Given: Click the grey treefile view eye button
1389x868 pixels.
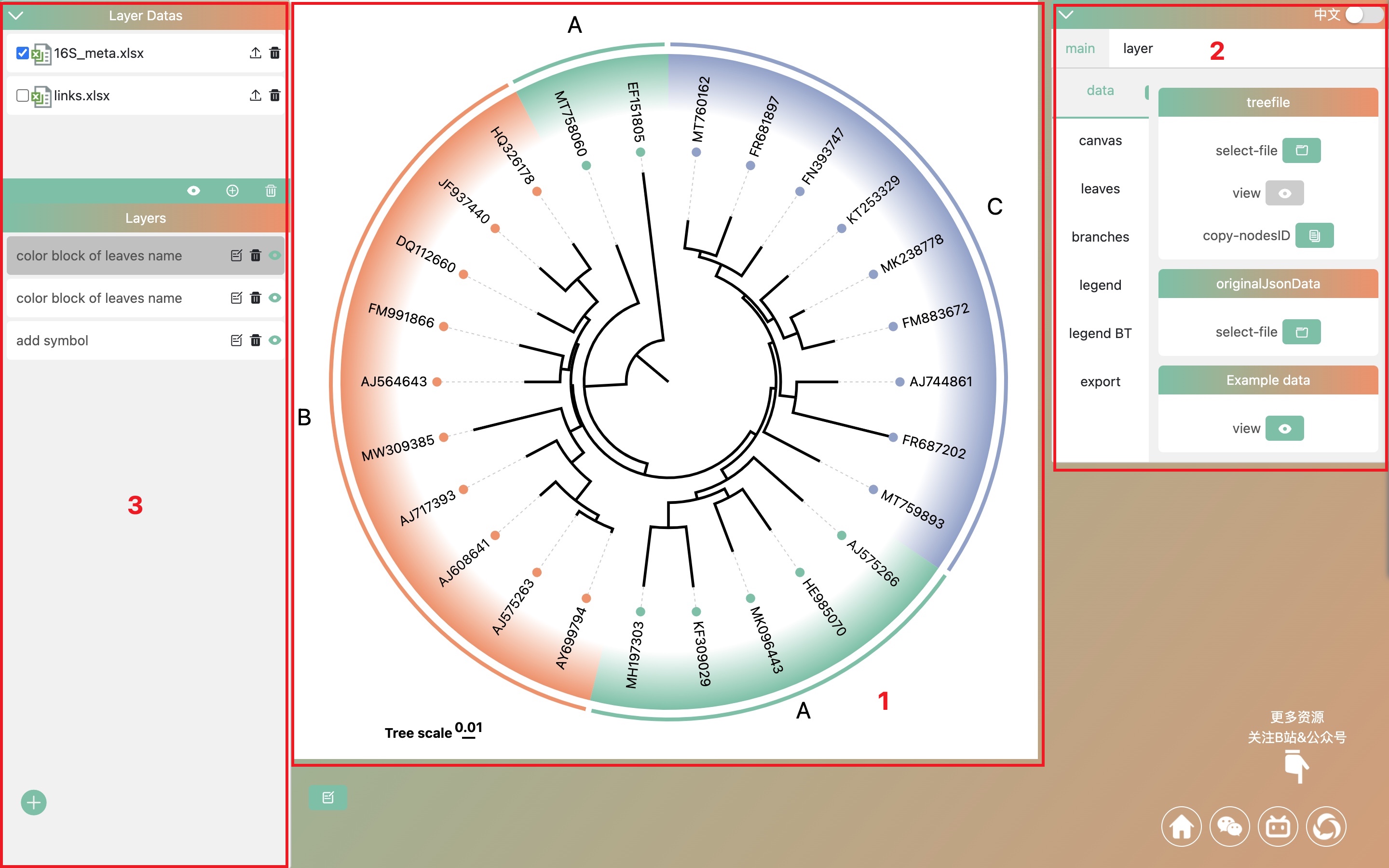Looking at the screenshot, I should coord(1284,193).
